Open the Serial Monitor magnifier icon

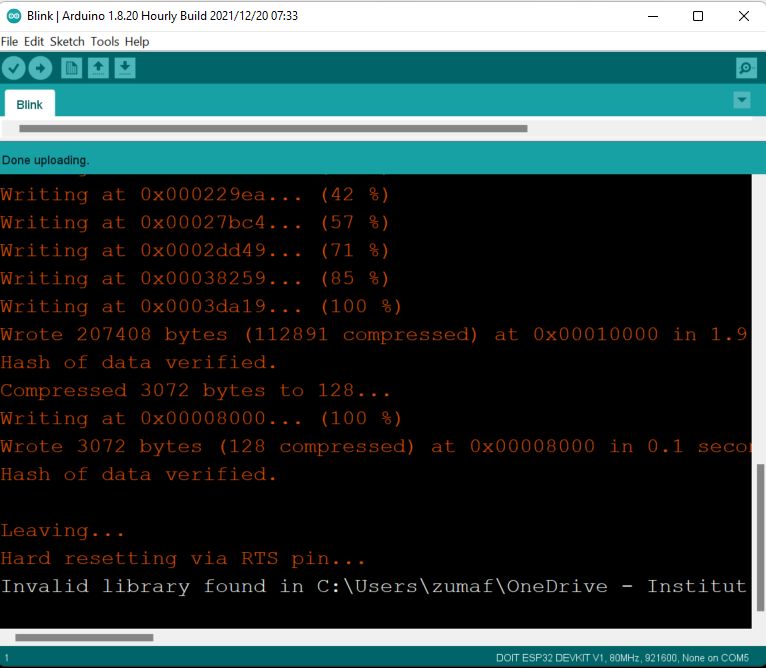click(746, 68)
